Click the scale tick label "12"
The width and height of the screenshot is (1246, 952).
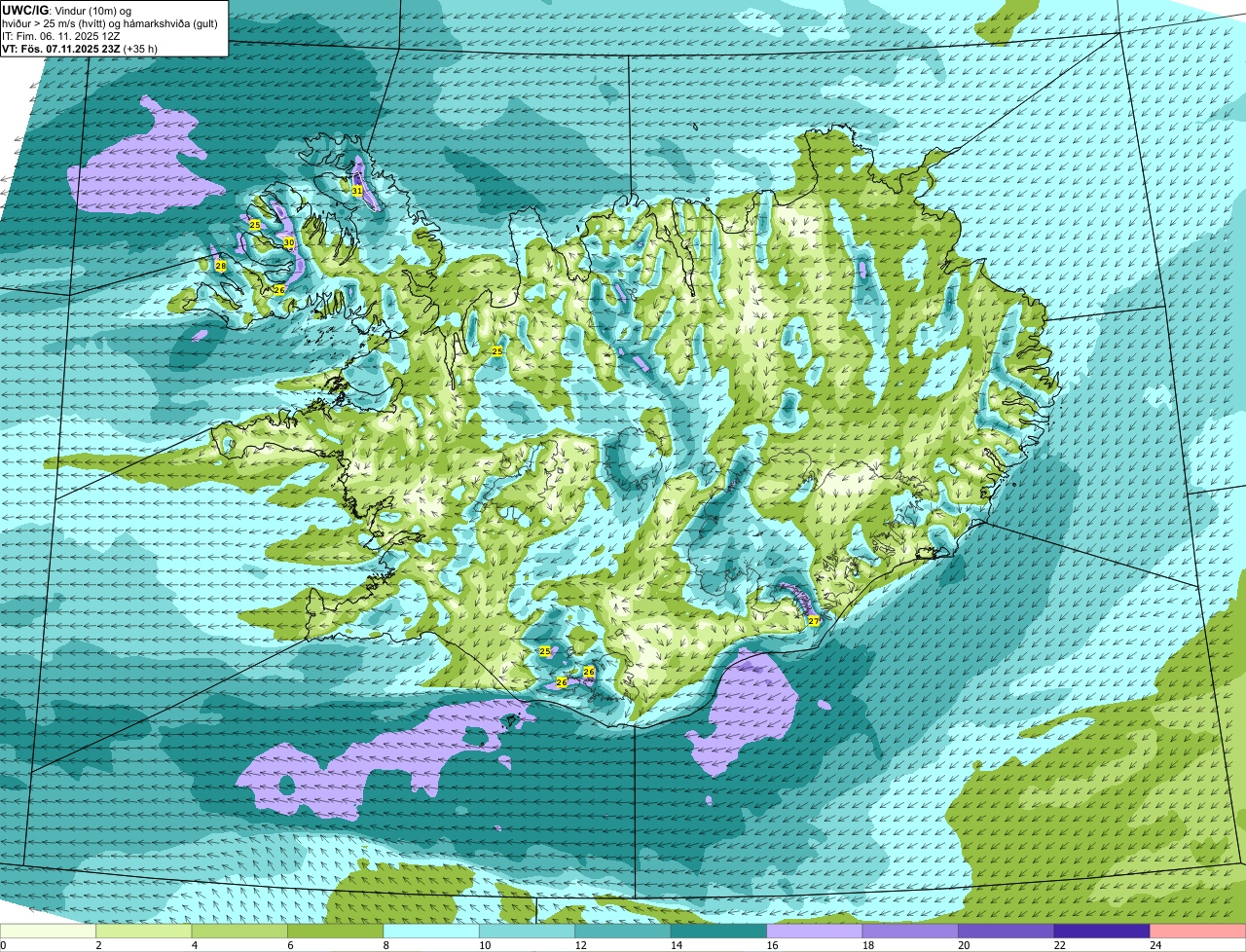579,945
